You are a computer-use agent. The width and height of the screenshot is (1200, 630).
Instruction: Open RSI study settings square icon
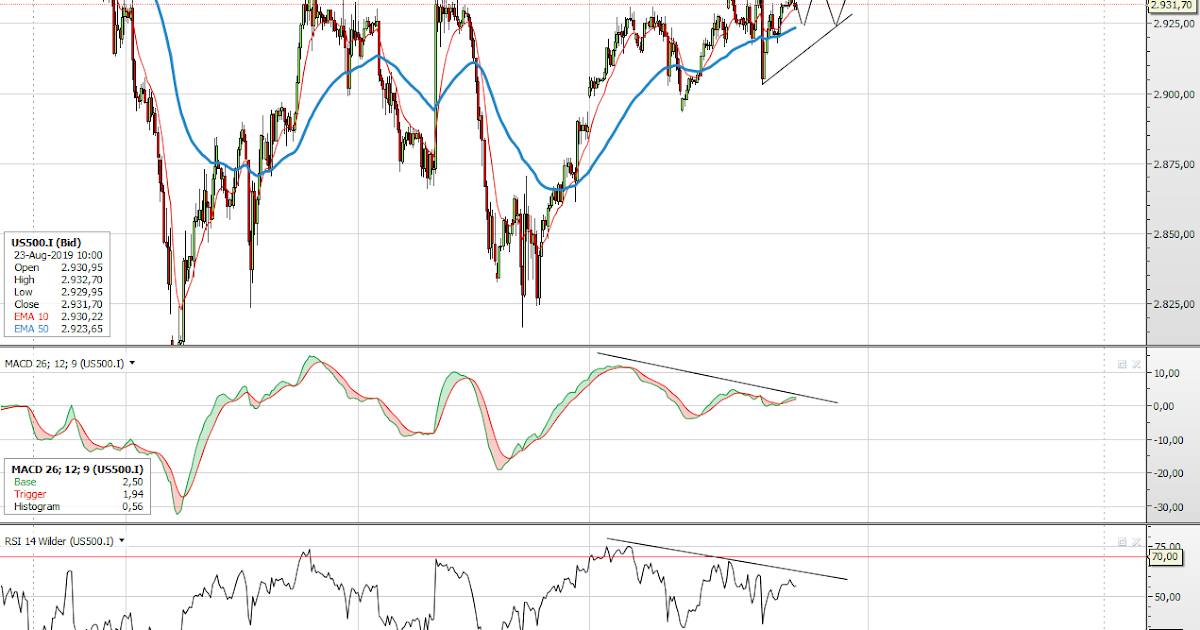click(x=1122, y=541)
